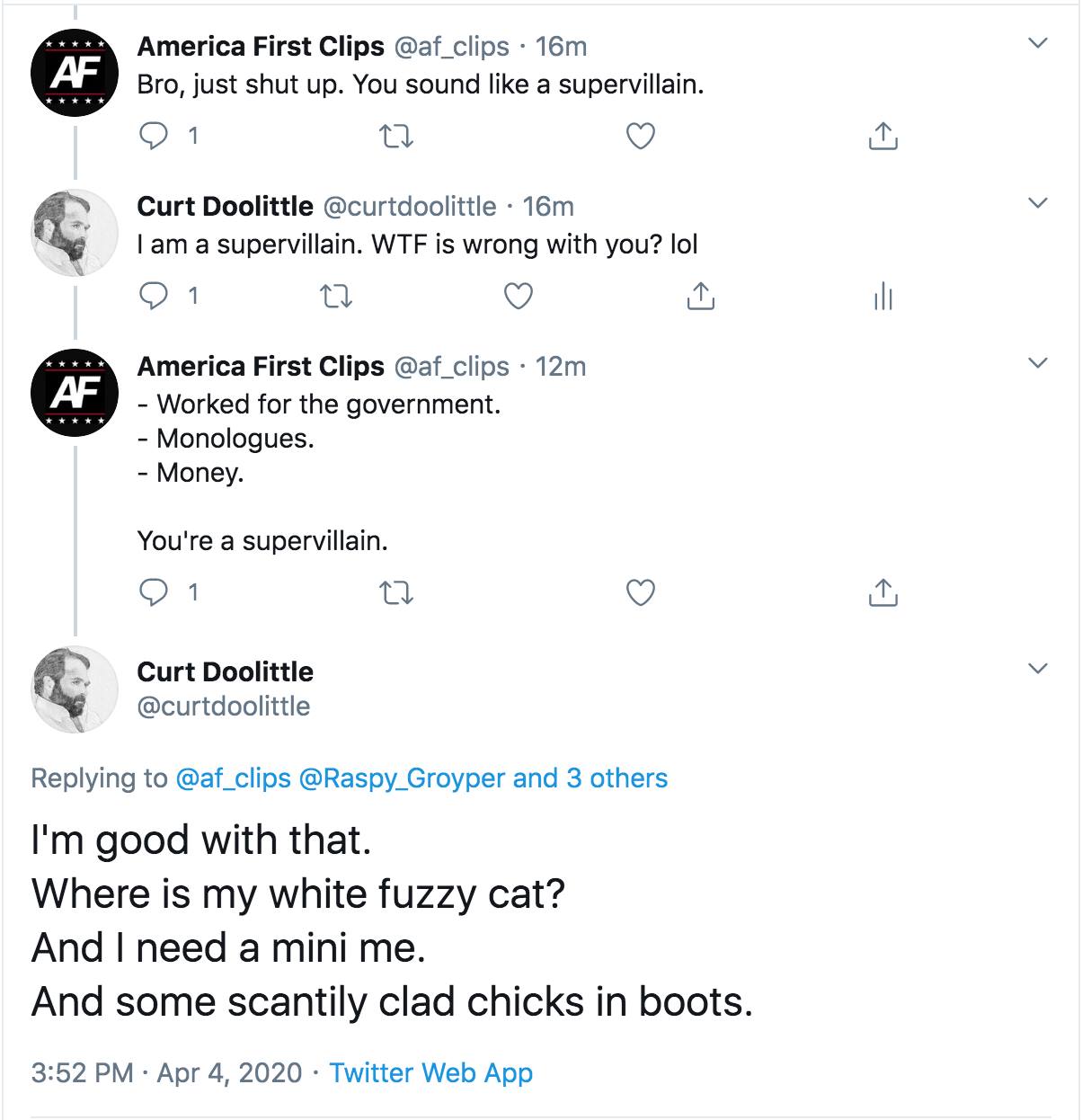Expand options chevron on main Curt Doolittle tweet
Screen dimensions: 1082x1120
(x=1038, y=669)
